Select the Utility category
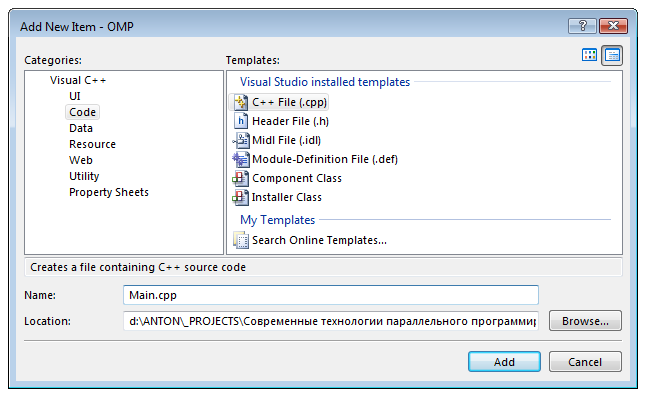The height and width of the screenshot is (397, 646). tap(84, 176)
